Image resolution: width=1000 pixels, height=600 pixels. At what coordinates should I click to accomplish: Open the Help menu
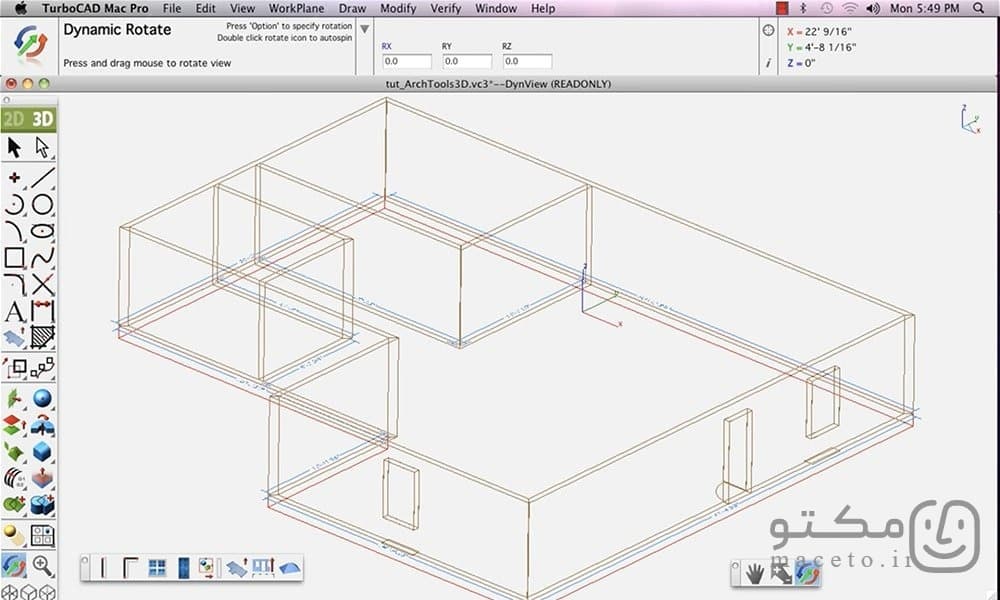(x=543, y=8)
